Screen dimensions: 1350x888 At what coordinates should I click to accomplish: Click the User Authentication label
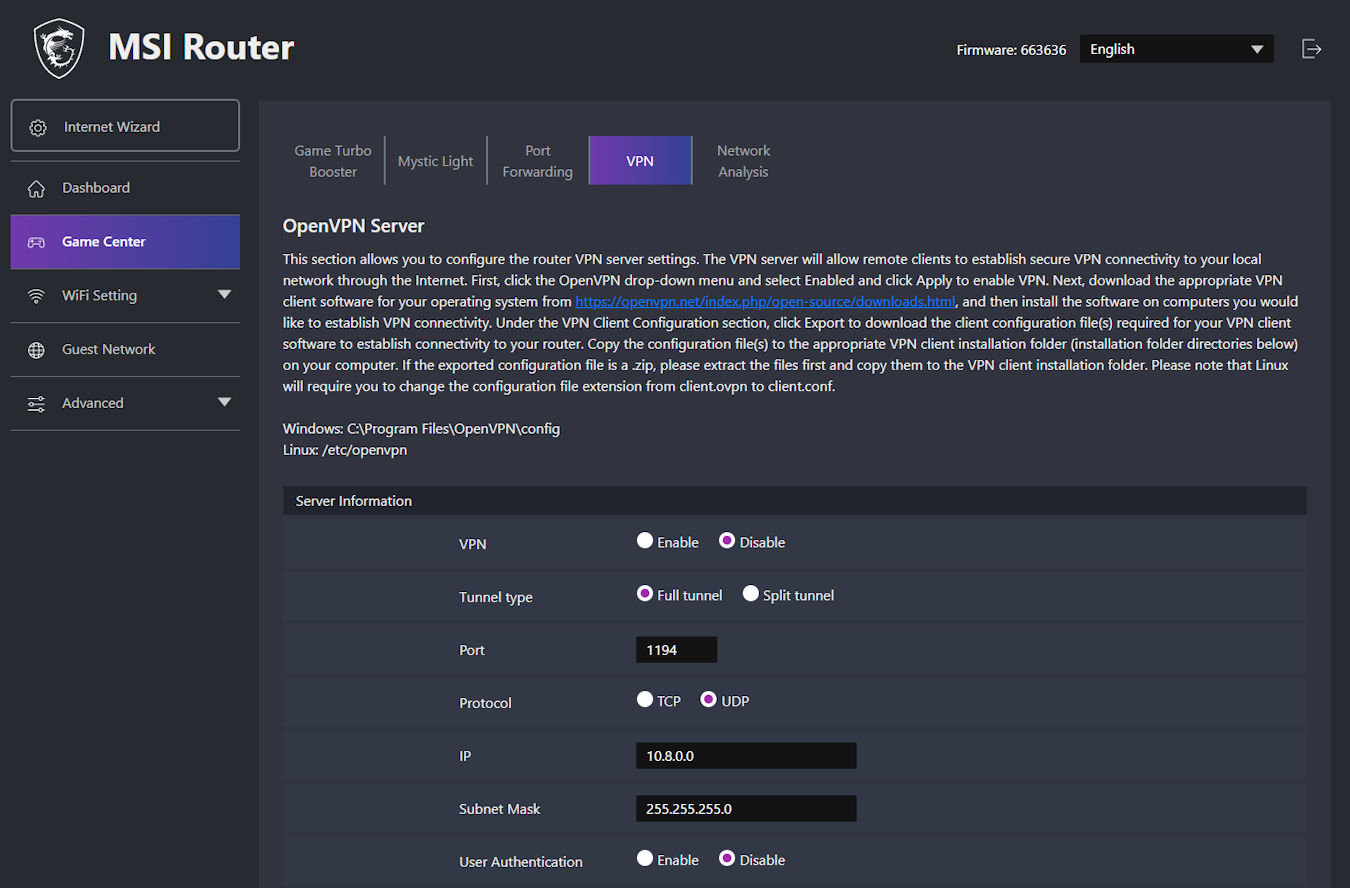click(x=521, y=862)
